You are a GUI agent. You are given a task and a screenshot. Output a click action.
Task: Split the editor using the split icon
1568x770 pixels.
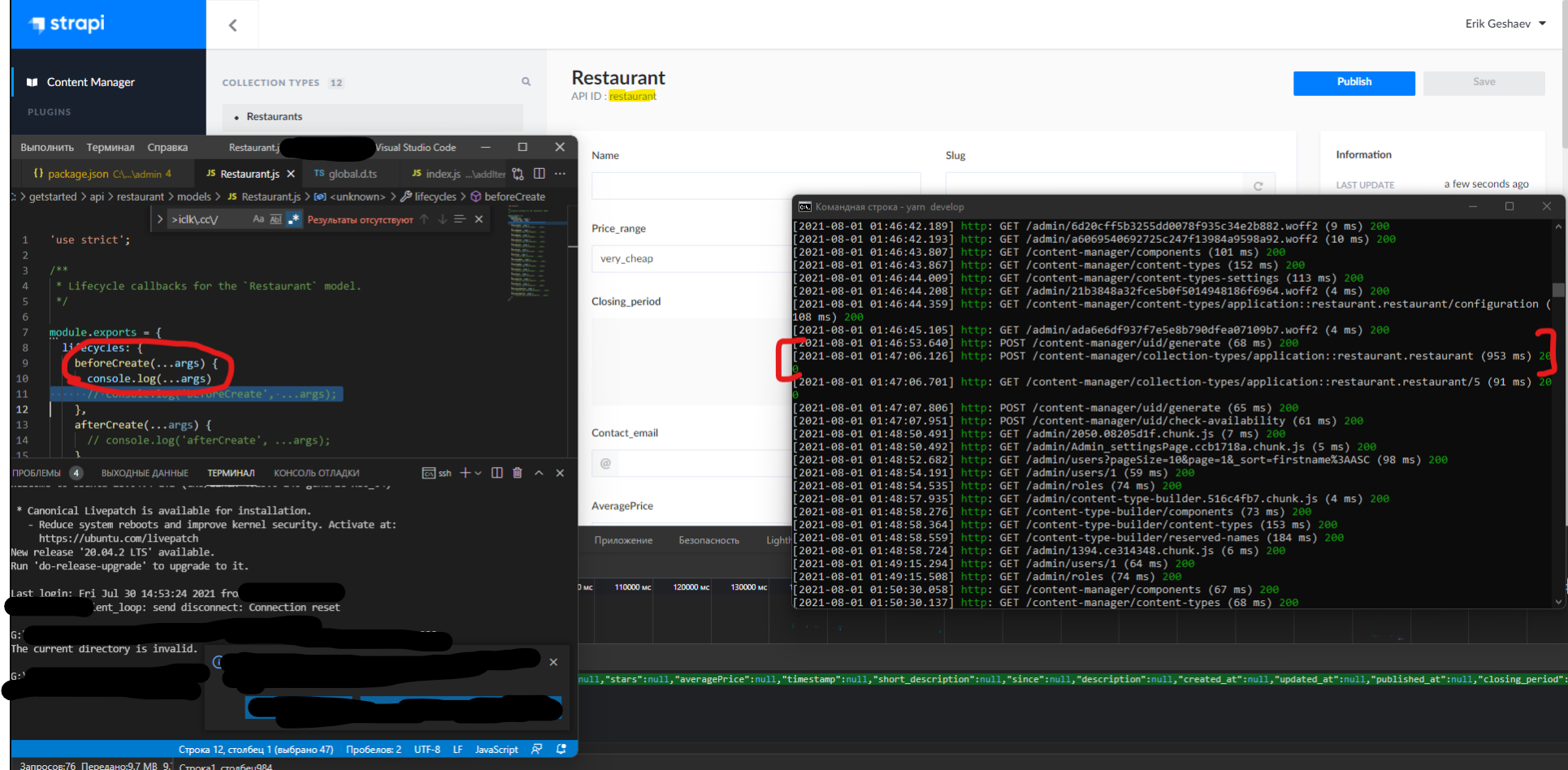pos(539,173)
